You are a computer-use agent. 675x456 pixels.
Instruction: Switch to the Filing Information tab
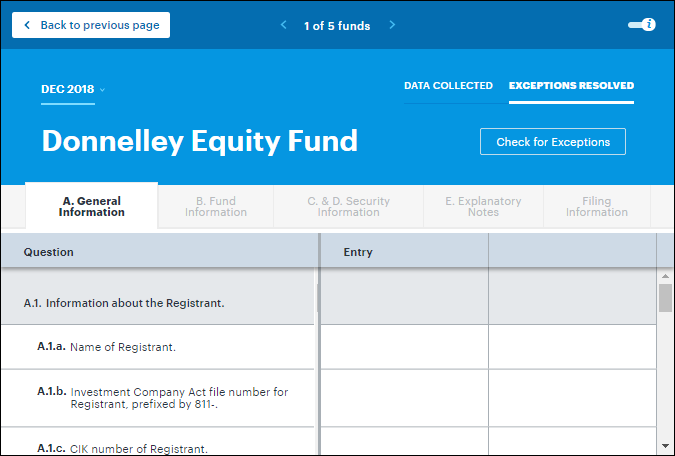pyautogui.click(x=597, y=207)
